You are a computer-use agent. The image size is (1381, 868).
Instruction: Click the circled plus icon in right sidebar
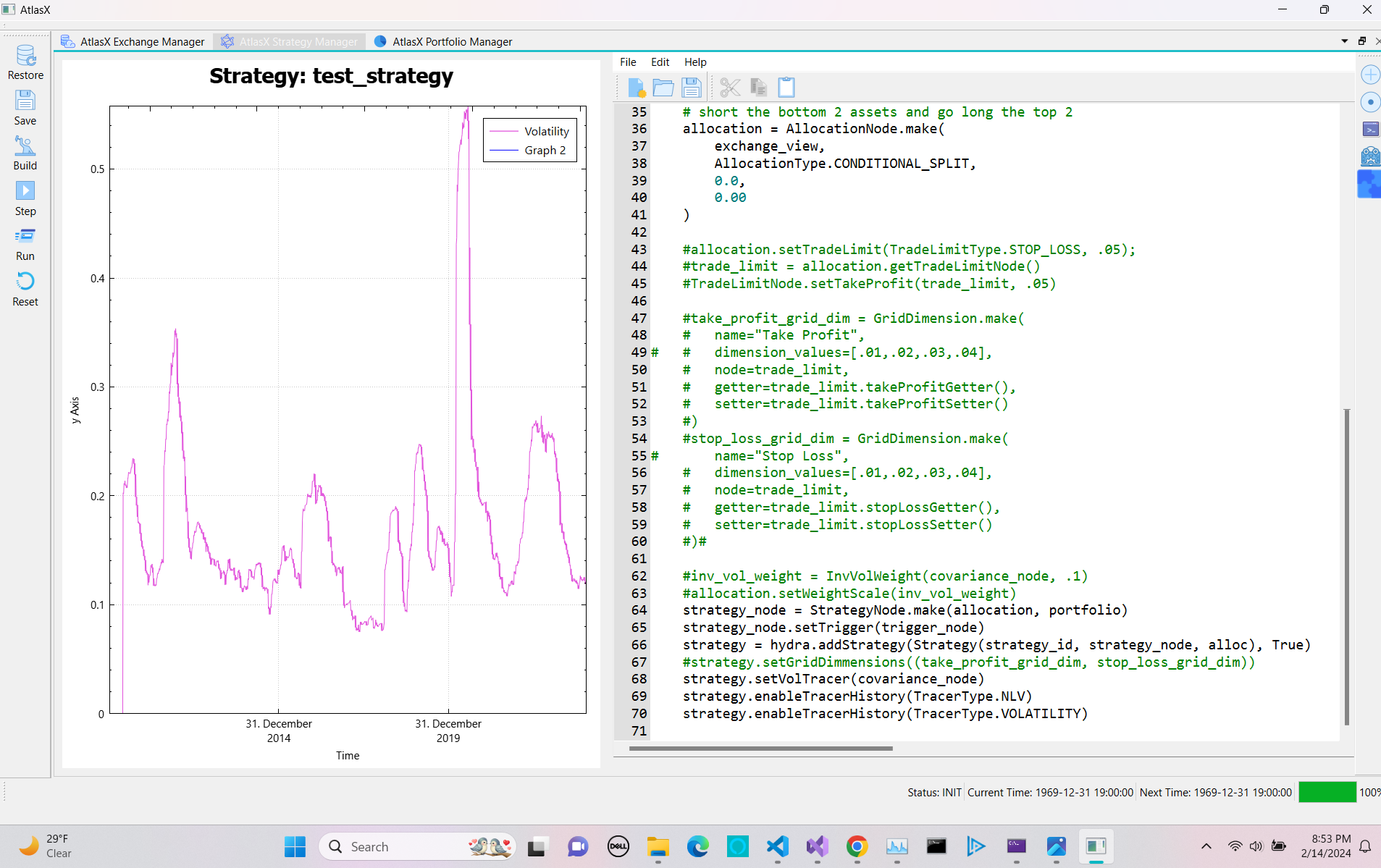1370,75
